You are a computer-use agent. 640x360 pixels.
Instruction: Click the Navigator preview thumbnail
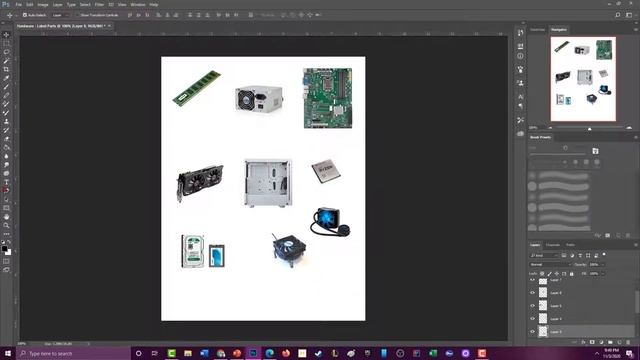click(583, 79)
